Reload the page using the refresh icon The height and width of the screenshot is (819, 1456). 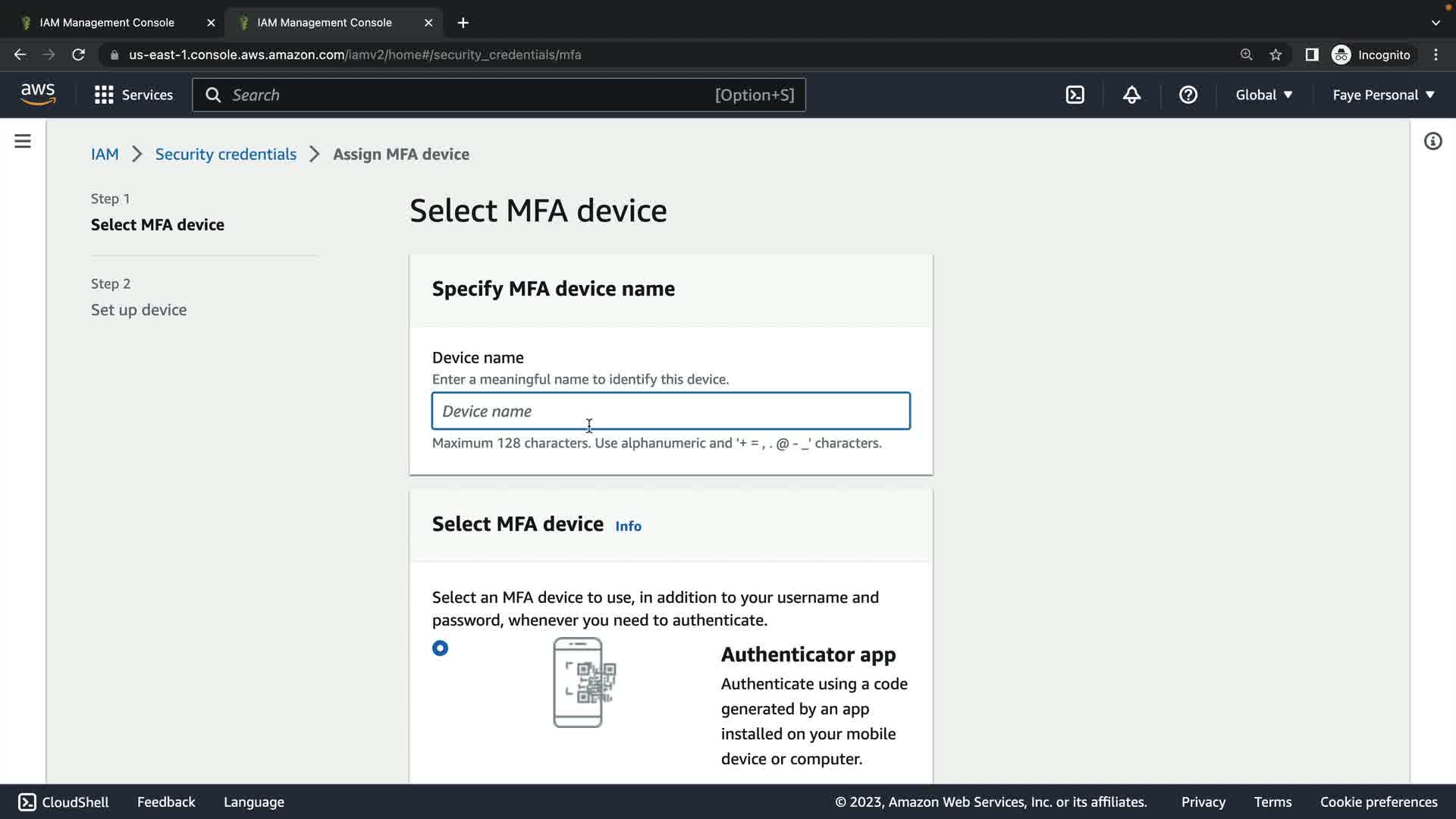(x=78, y=55)
